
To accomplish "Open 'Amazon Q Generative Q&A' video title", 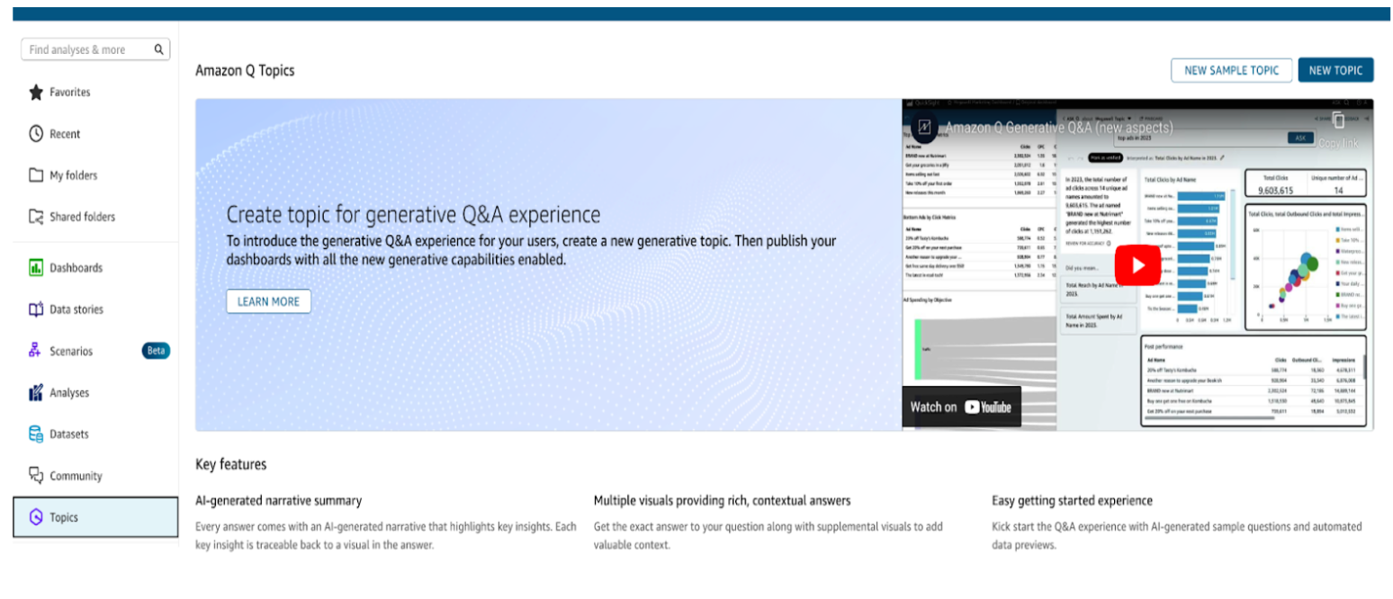I will point(1060,128).
